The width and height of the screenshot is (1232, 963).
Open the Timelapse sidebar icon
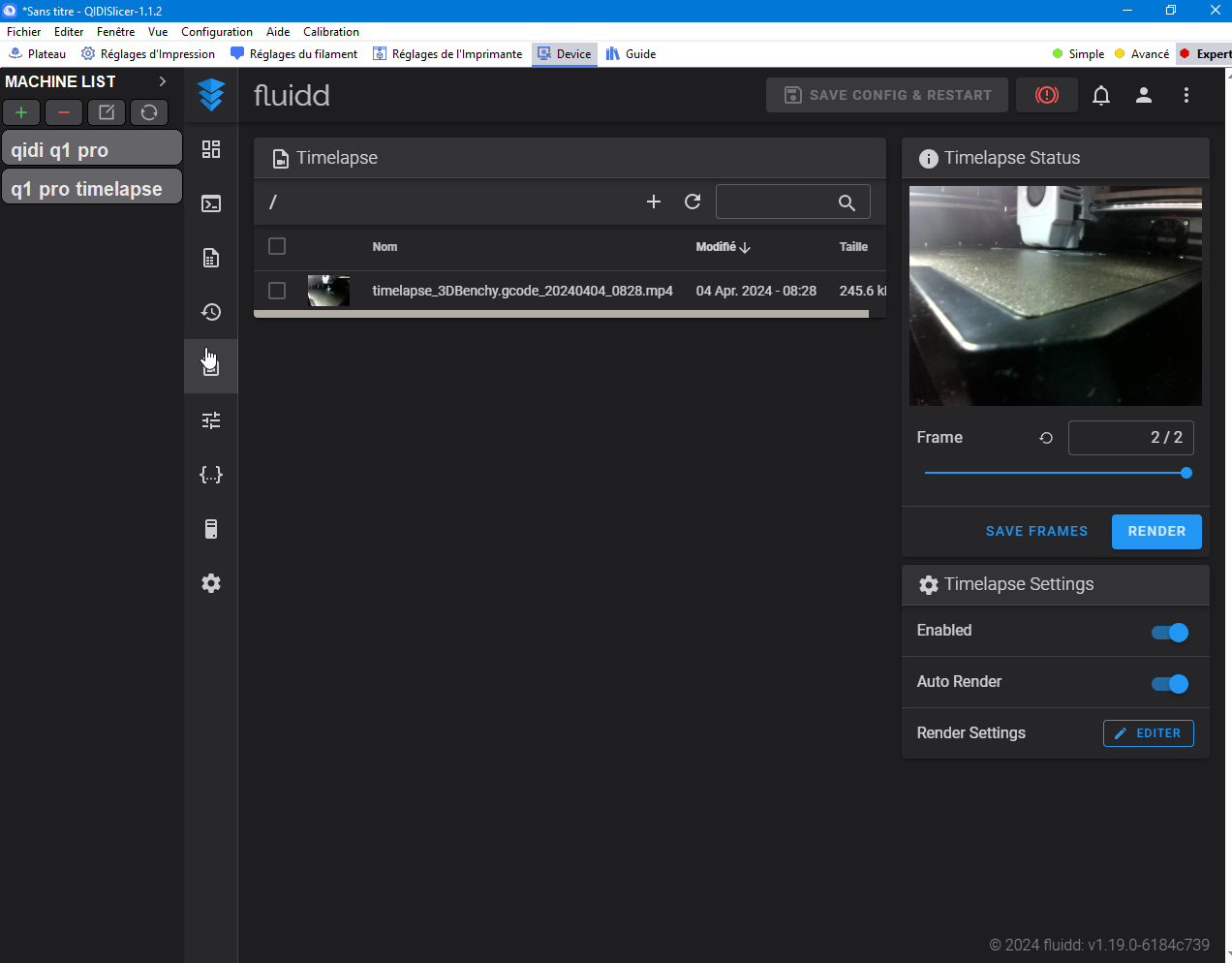211,366
